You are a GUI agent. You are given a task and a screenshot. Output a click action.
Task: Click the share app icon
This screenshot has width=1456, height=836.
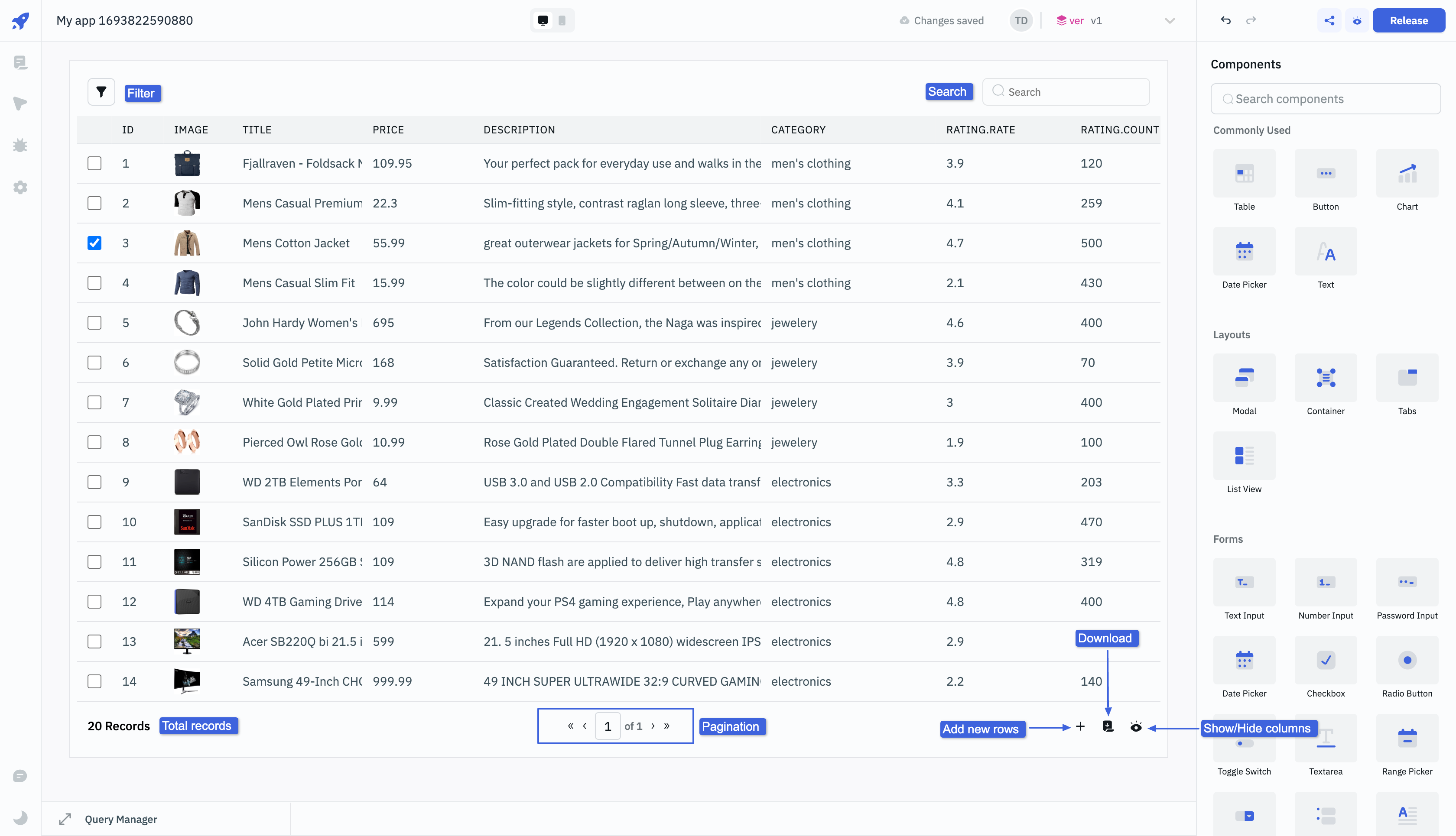click(1329, 21)
